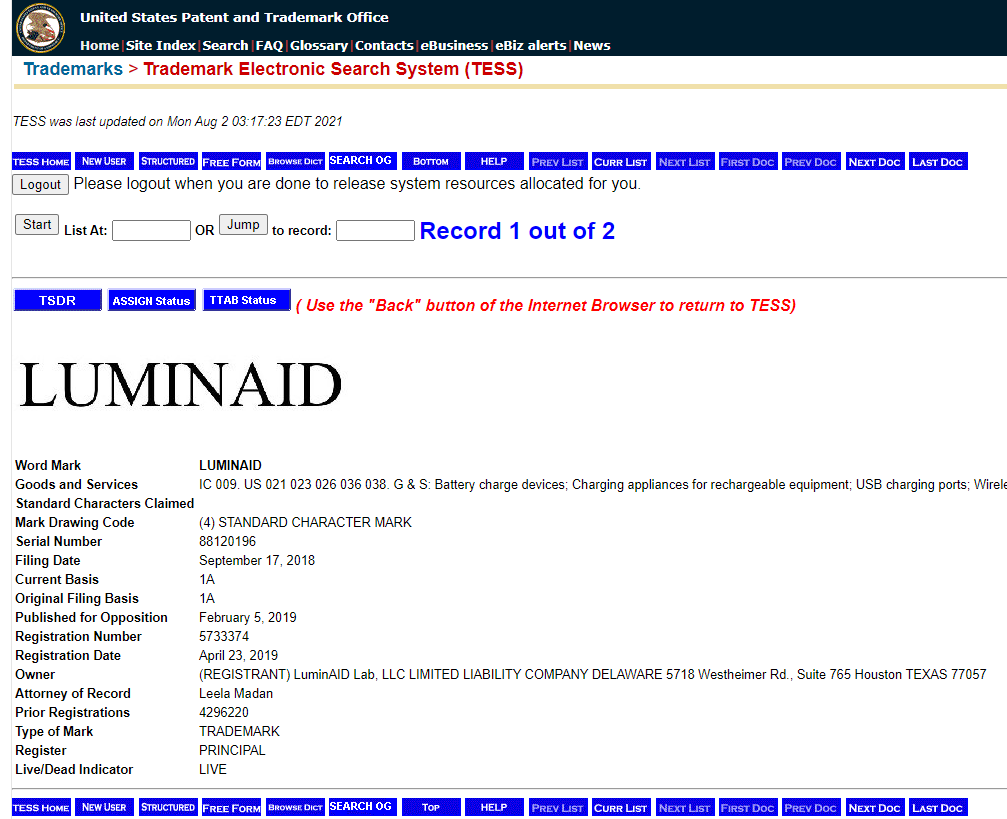This screenshot has width=1007, height=819.
Task: Open the eBusiness header link
Action: (x=454, y=46)
